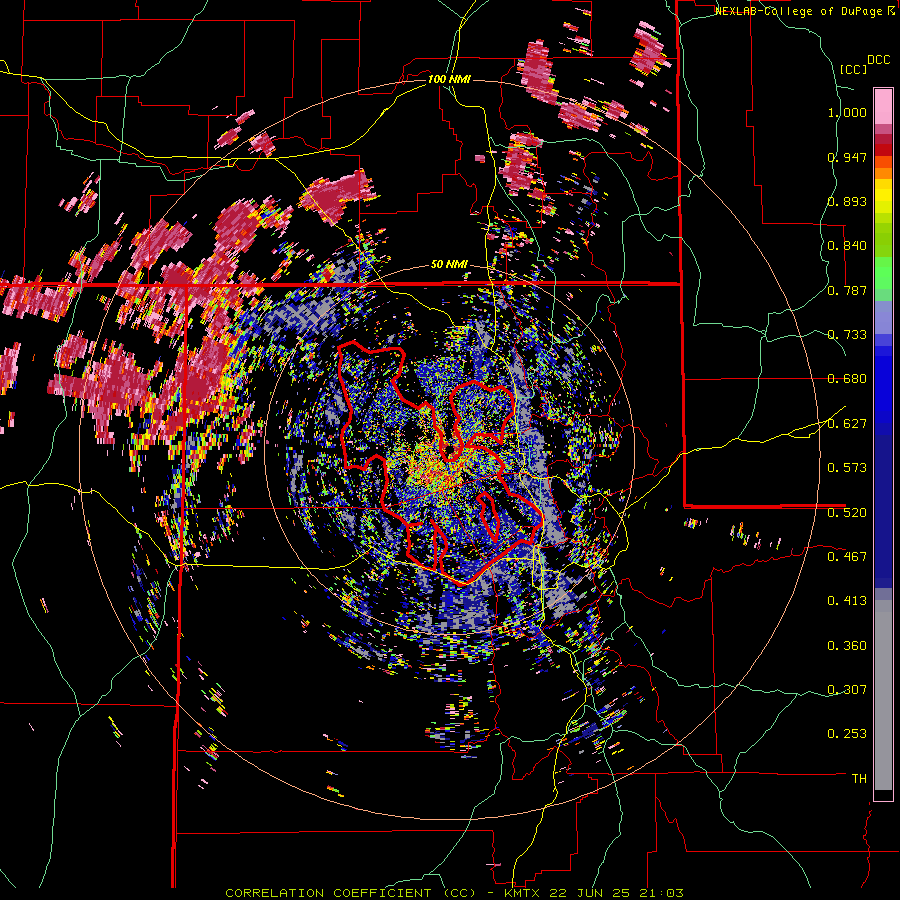
Task: Select the 0.520 scale value
Action: [x=847, y=512]
